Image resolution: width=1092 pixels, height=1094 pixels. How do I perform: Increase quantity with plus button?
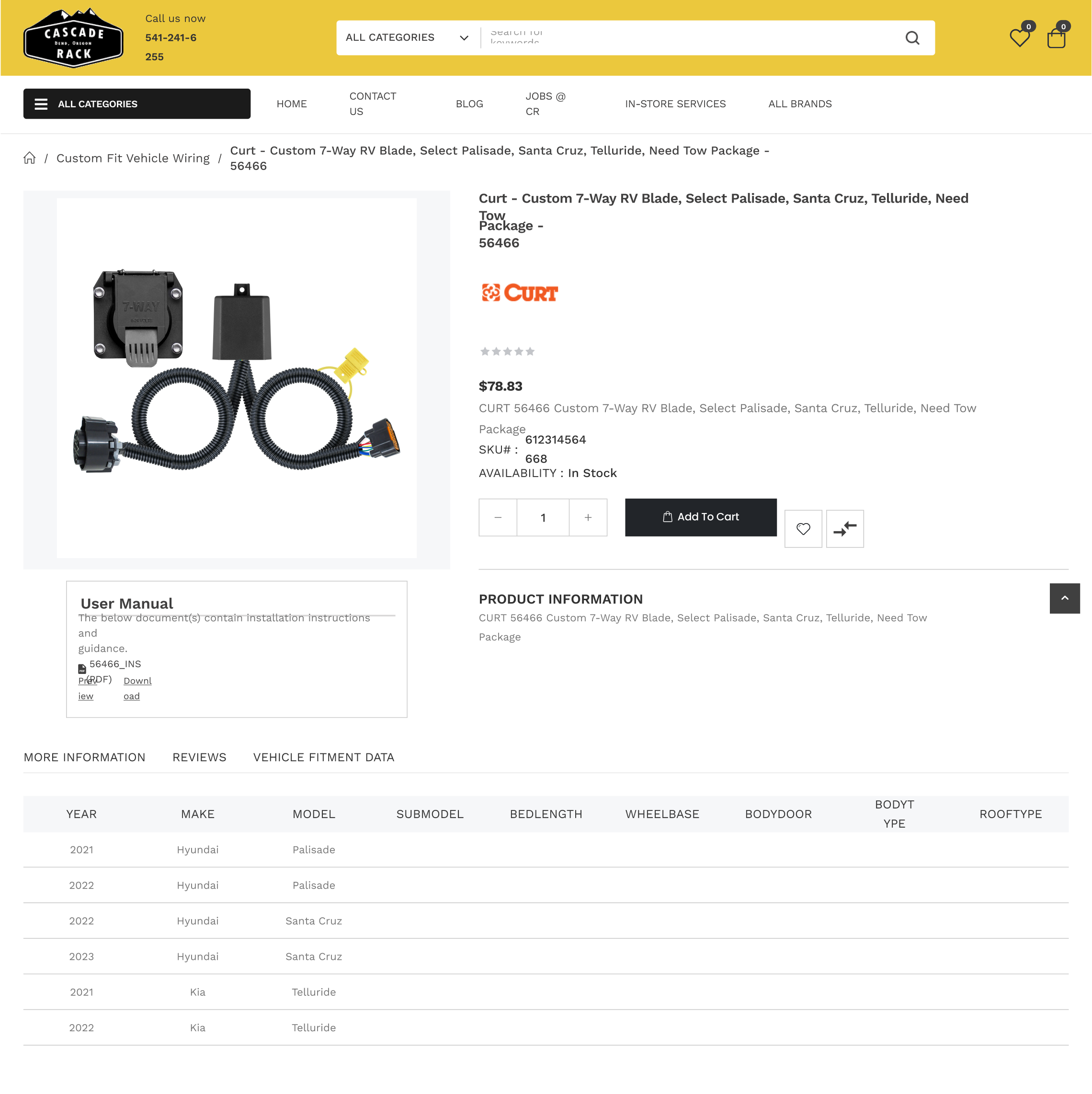(588, 517)
